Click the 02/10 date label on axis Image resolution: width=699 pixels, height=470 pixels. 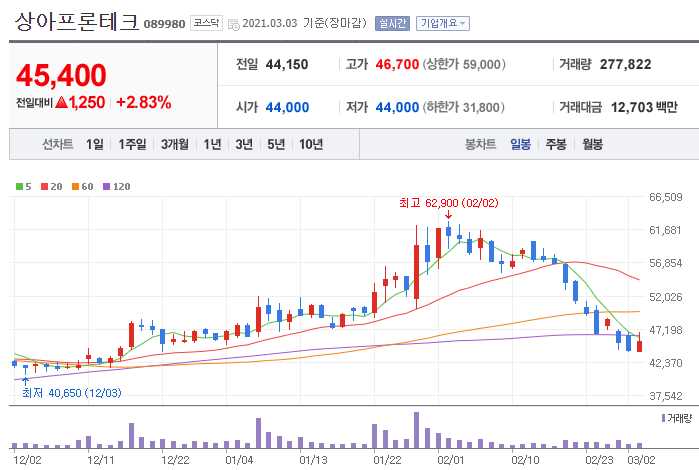click(525, 460)
